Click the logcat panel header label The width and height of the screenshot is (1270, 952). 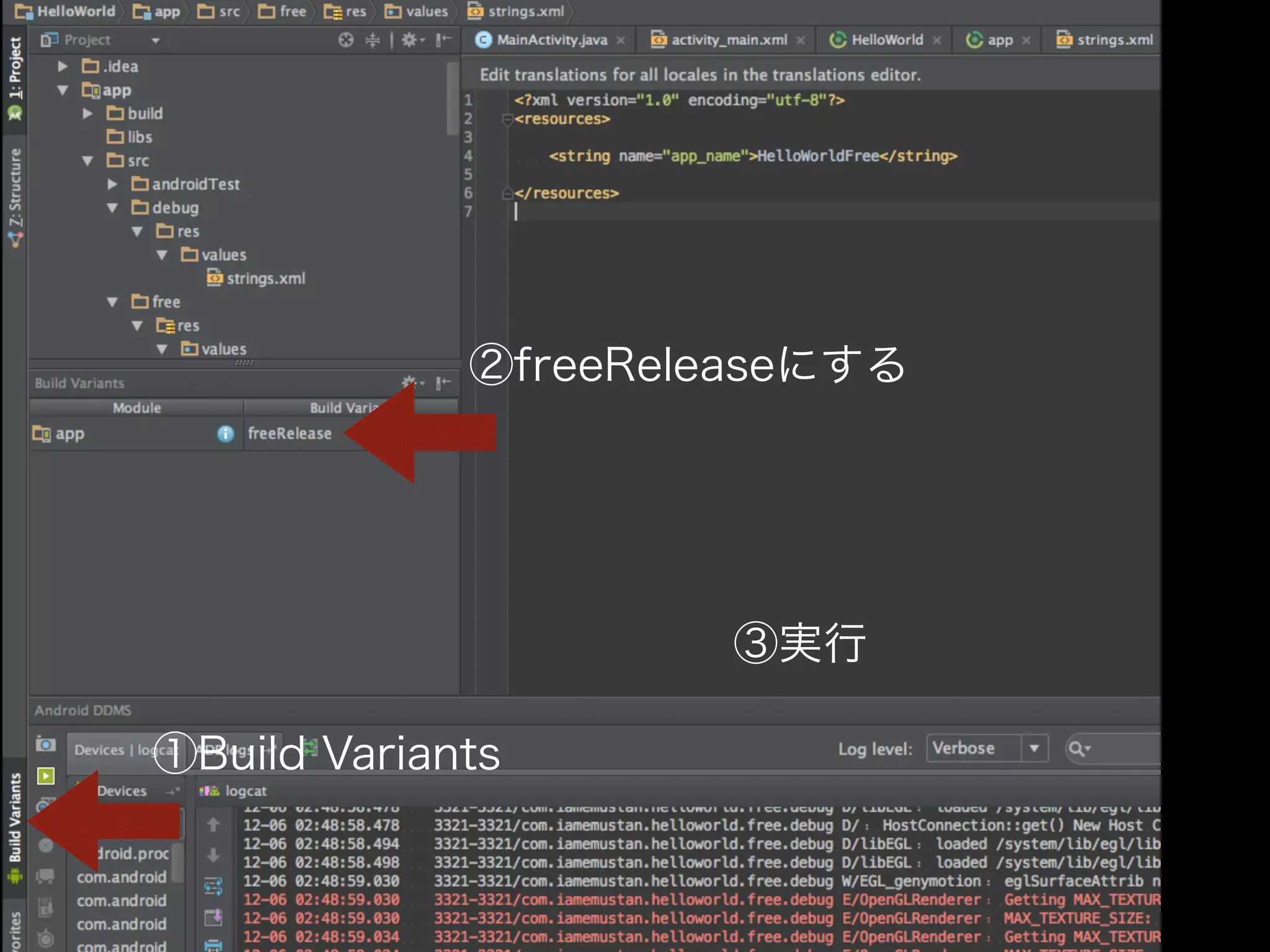tap(246, 791)
